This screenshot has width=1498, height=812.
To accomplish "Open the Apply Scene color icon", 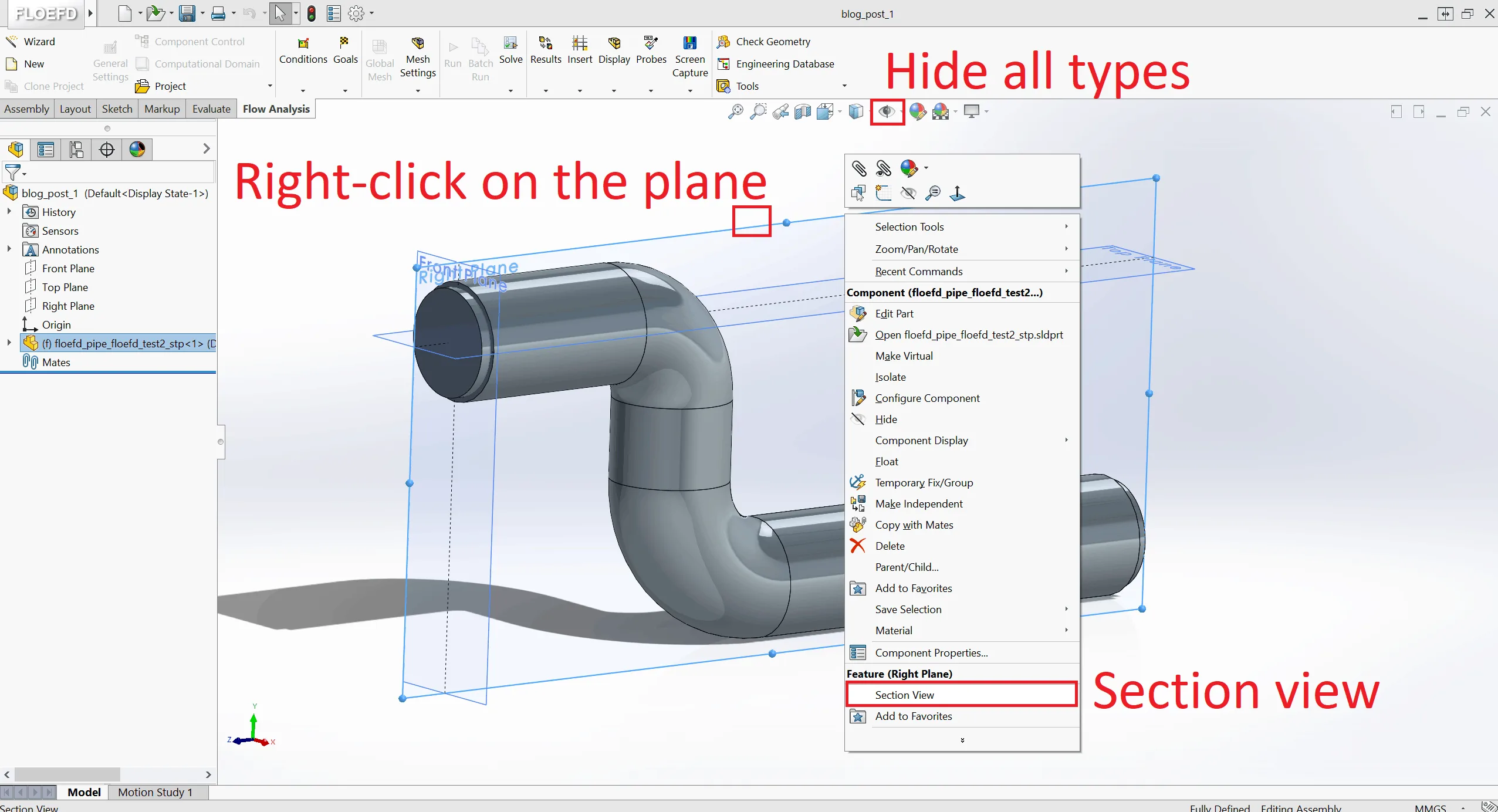I will click(941, 111).
